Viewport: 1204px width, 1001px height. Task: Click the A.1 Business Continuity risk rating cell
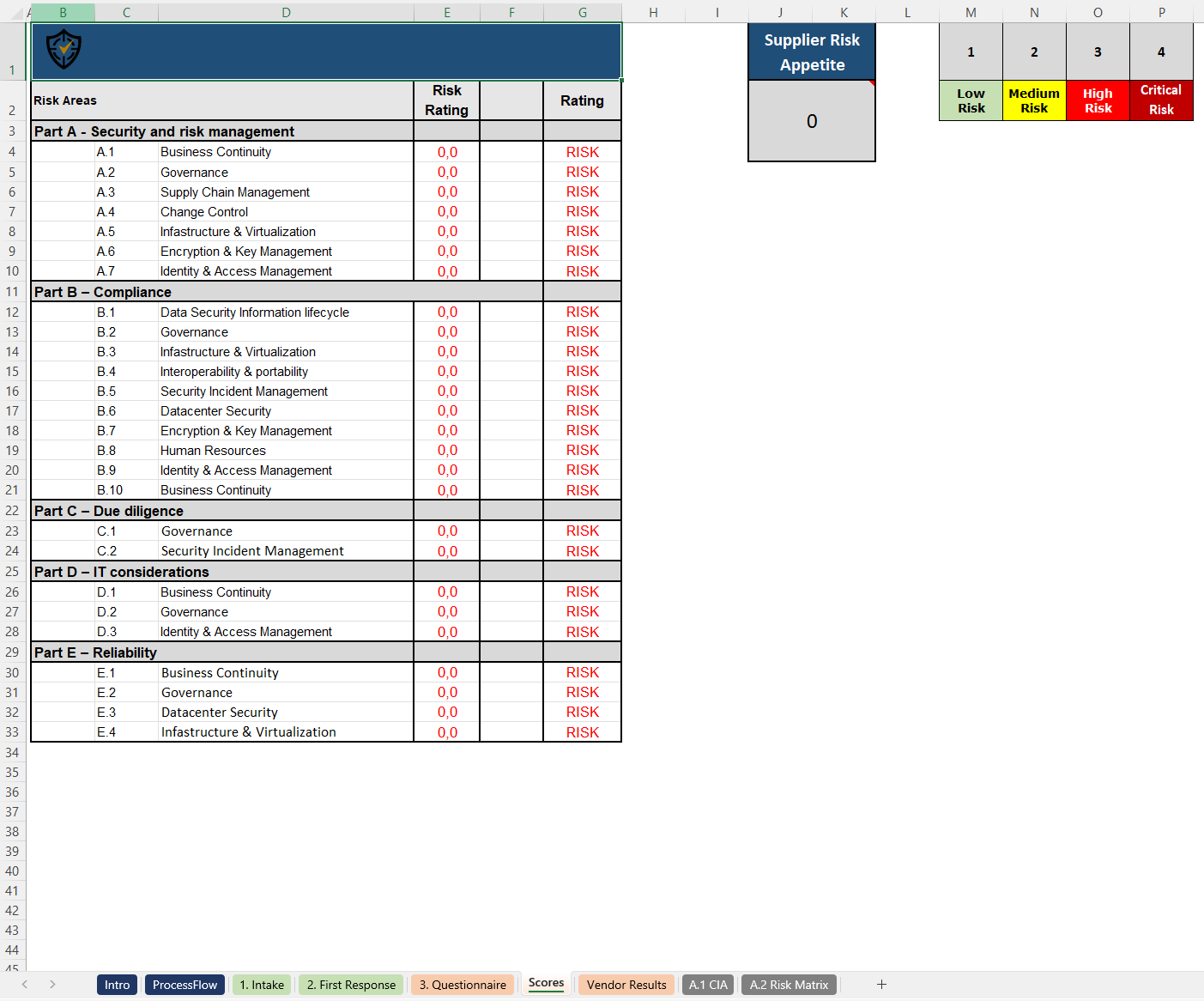click(x=446, y=151)
